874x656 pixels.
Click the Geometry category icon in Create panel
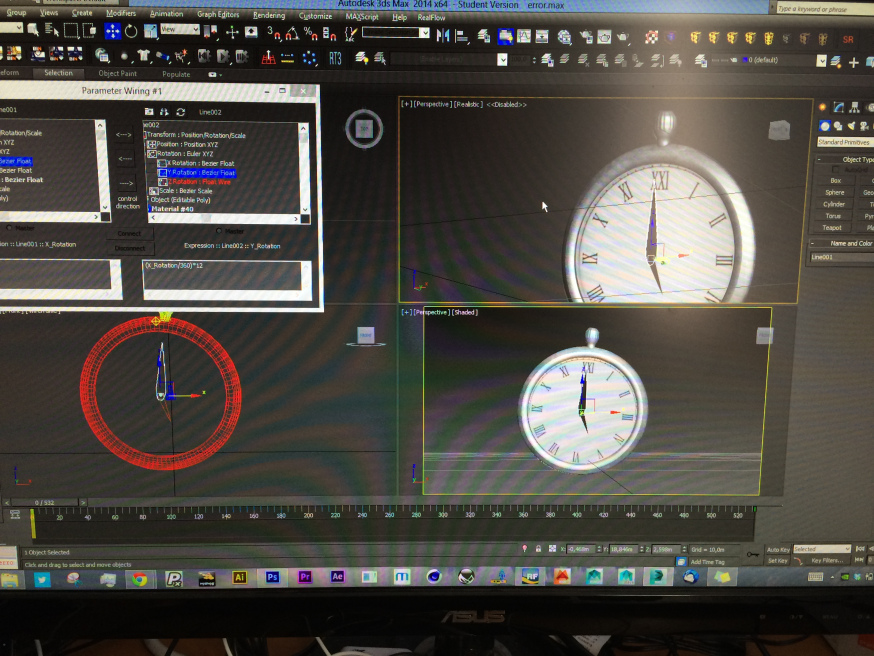(825, 126)
